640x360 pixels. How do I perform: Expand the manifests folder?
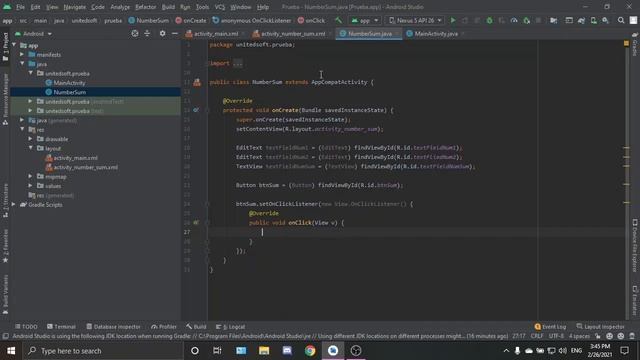[22, 54]
